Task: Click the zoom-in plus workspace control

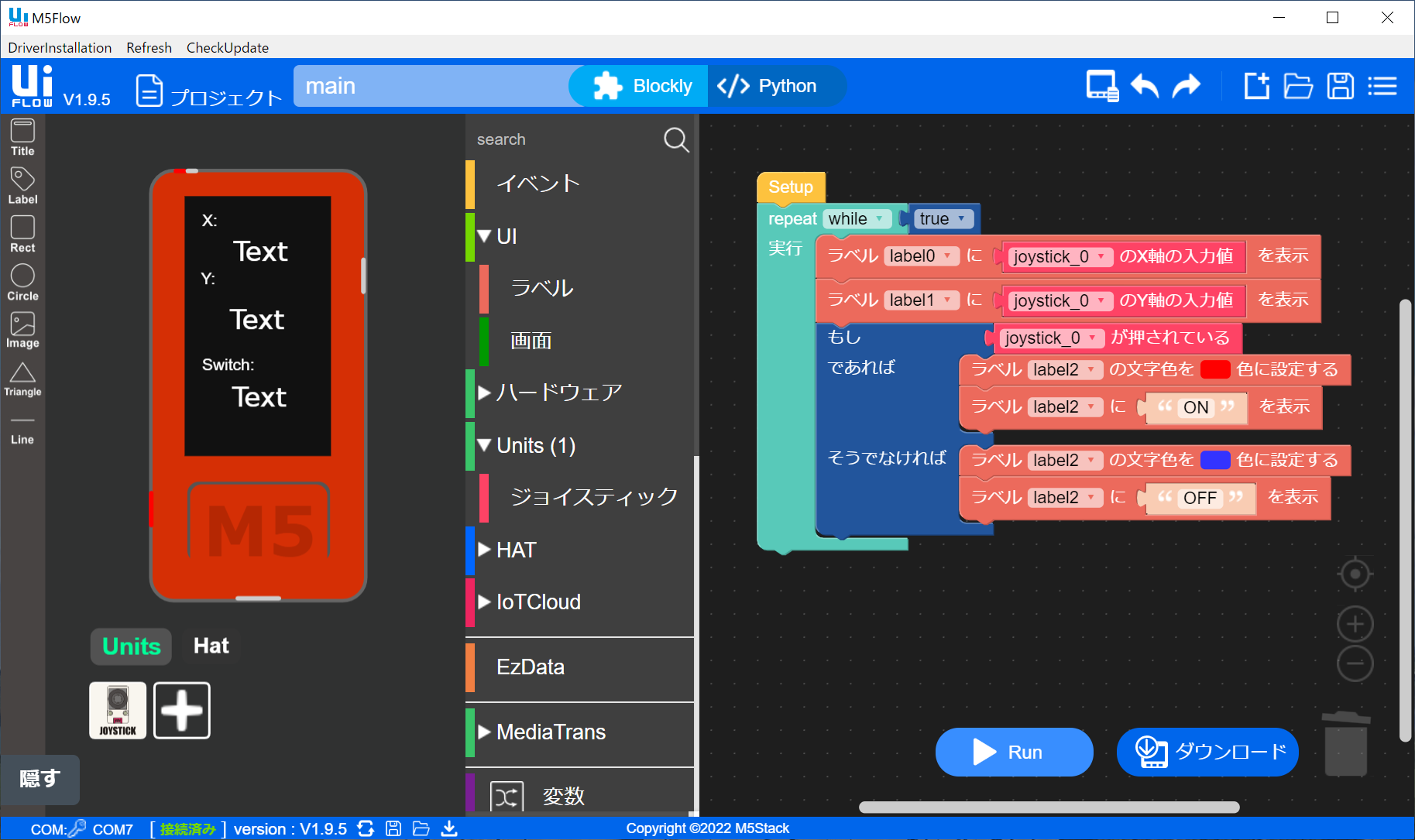Action: click(1355, 624)
